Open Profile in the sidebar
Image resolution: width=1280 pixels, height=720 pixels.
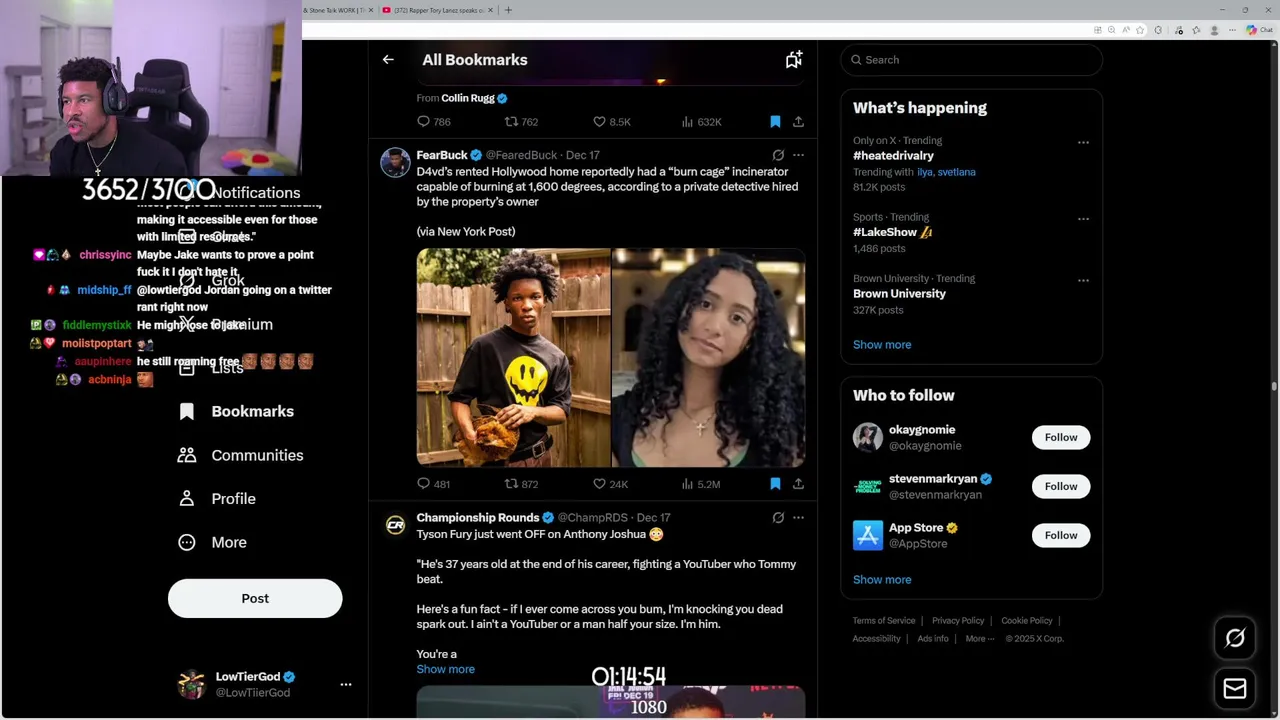pos(216,499)
